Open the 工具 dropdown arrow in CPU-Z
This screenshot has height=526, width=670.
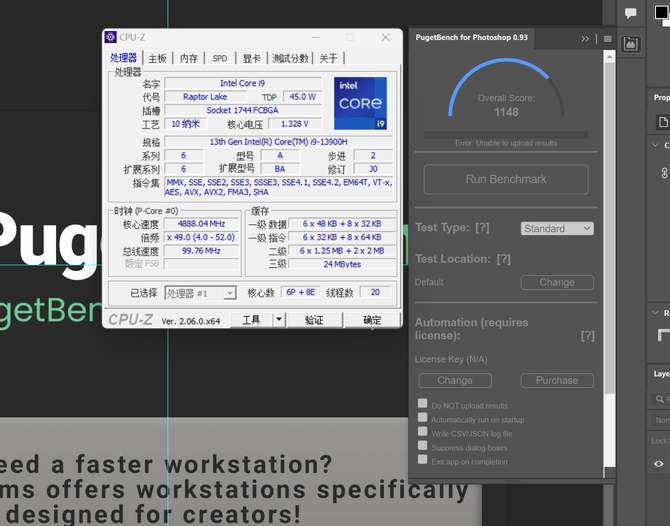coord(279,320)
